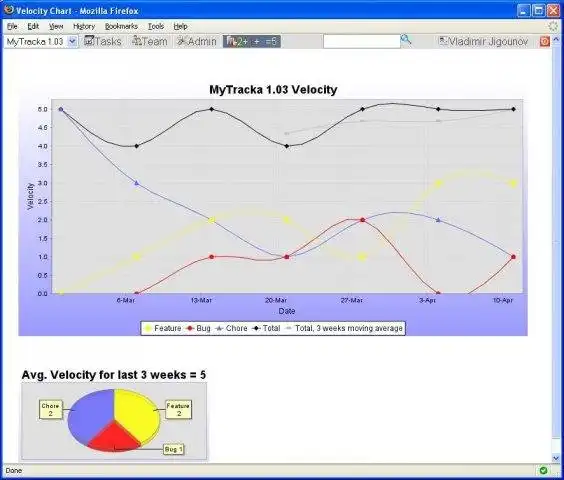Click the Total legend entry
The image size is (564, 480).
(x=266, y=328)
